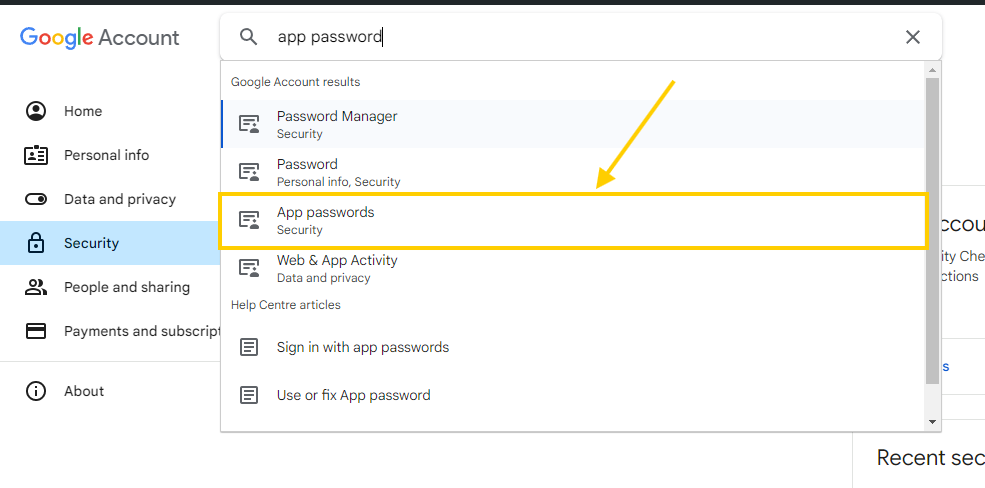Click the People and sharing icon

(36, 287)
